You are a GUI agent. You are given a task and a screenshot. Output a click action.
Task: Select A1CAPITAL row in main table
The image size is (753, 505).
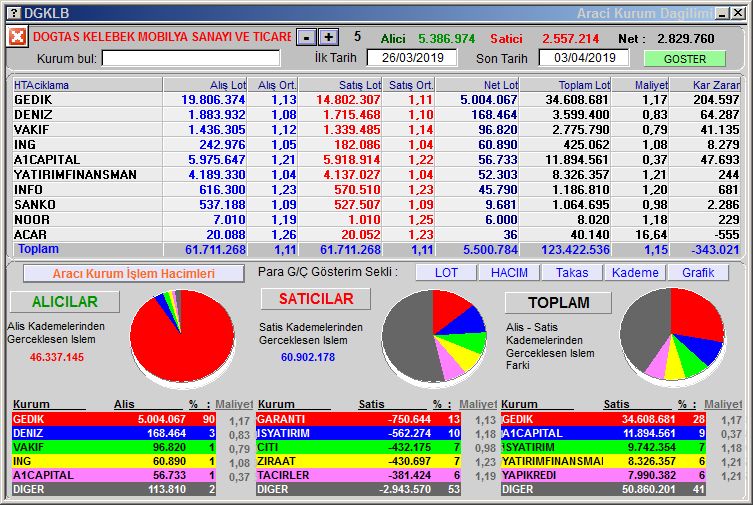tap(376, 159)
